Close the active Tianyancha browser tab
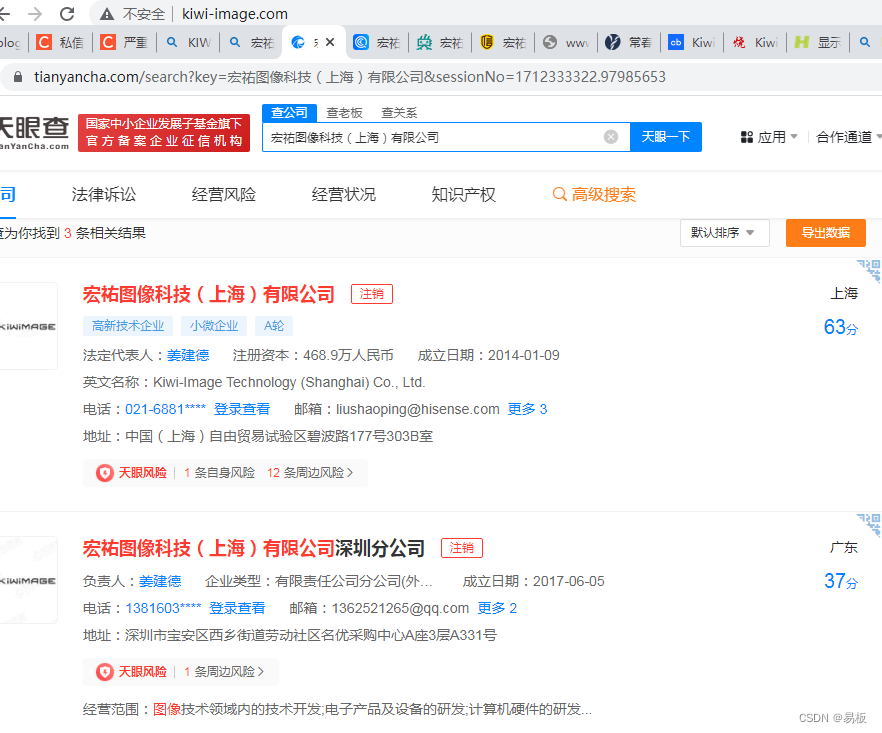The width and height of the screenshot is (882, 733). [330, 42]
